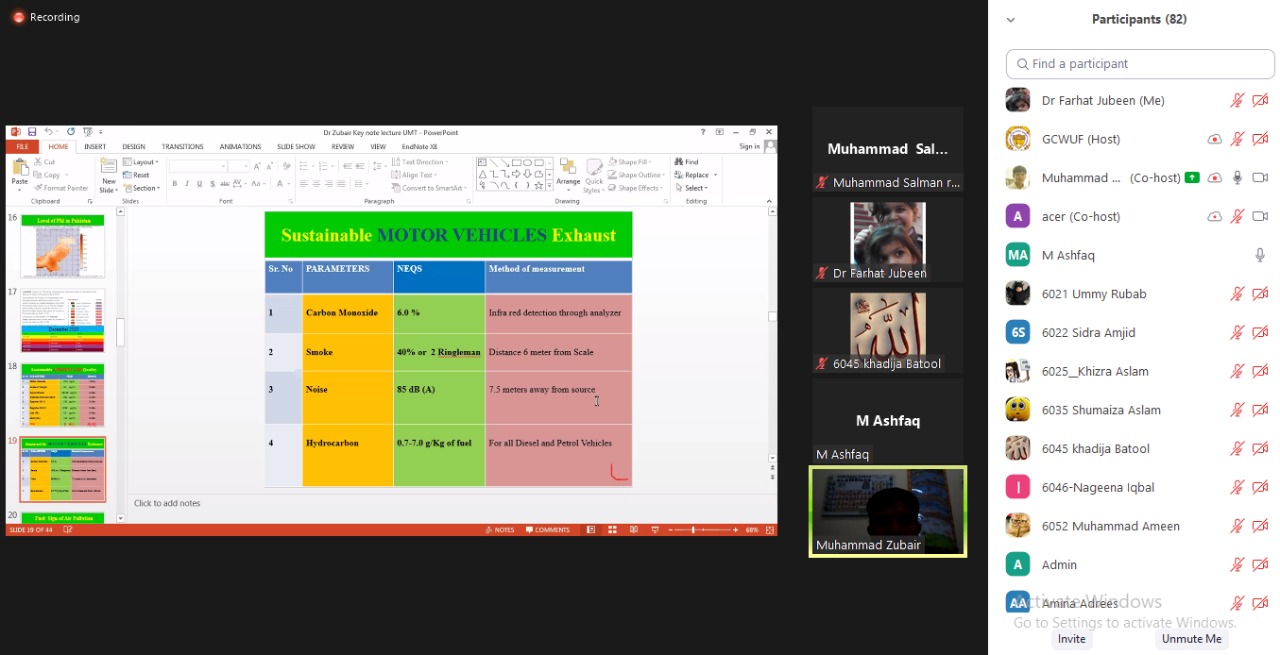The height and width of the screenshot is (655, 1280).
Task: Click the PowerPoint Help question mark icon
Action: point(703,132)
